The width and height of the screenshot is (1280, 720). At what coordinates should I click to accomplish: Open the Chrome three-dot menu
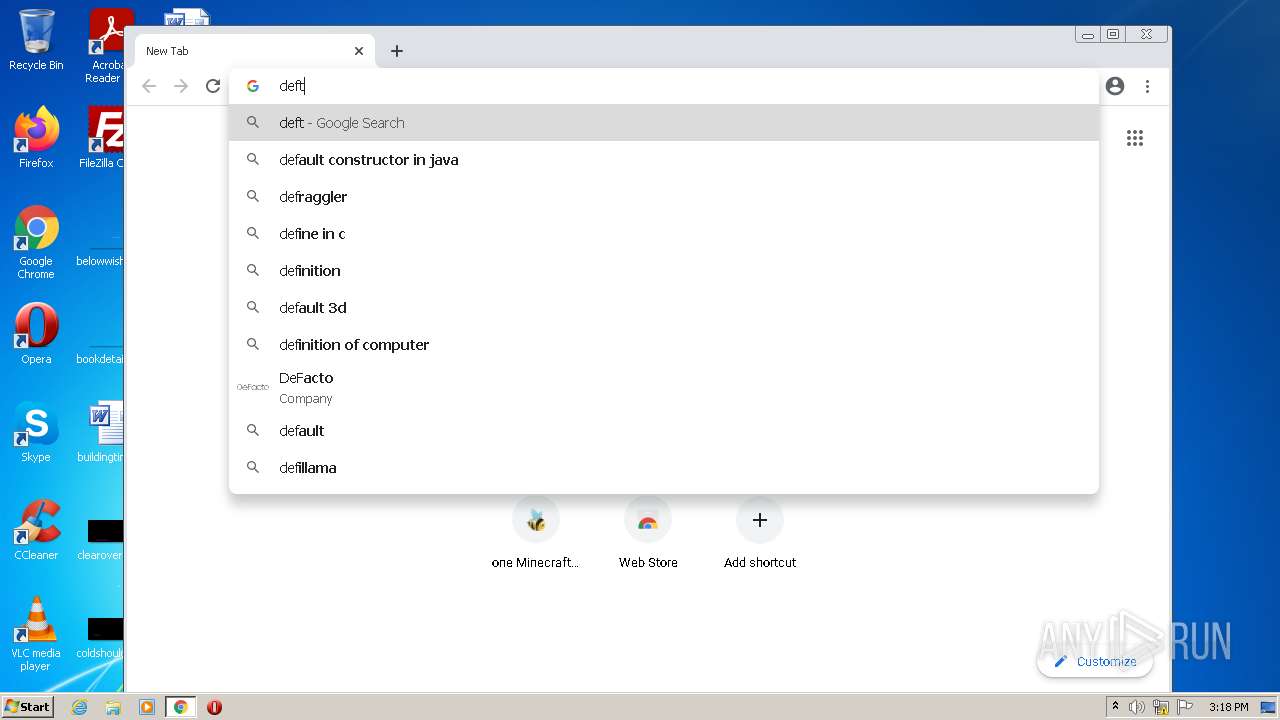pyautogui.click(x=1147, y=86)
